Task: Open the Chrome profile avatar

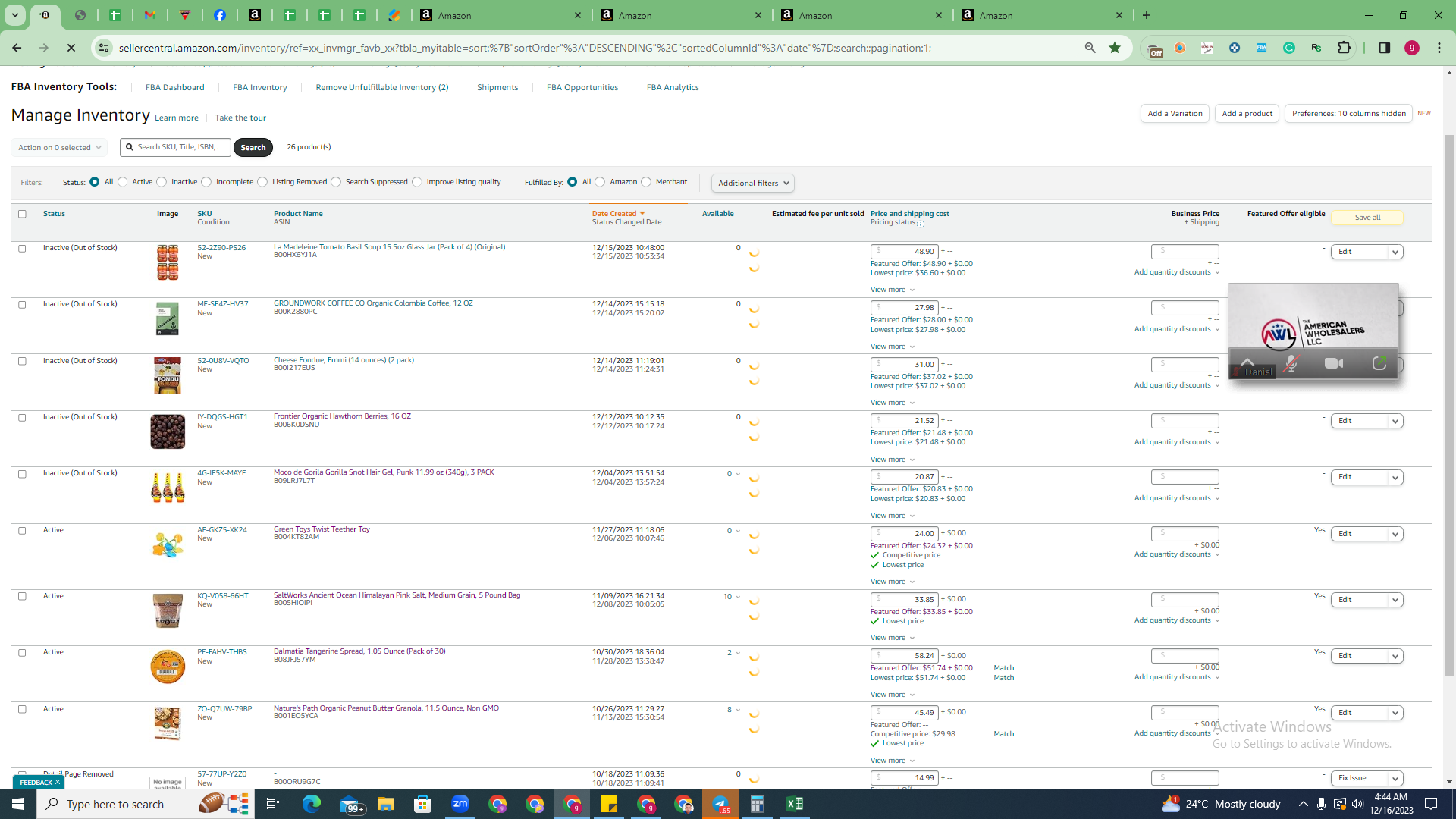Action: [1412, 48]
